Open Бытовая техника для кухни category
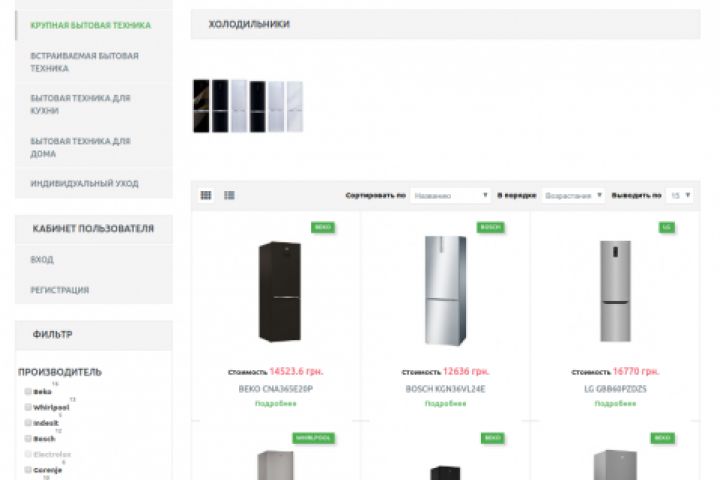 [x=80, y=104]
